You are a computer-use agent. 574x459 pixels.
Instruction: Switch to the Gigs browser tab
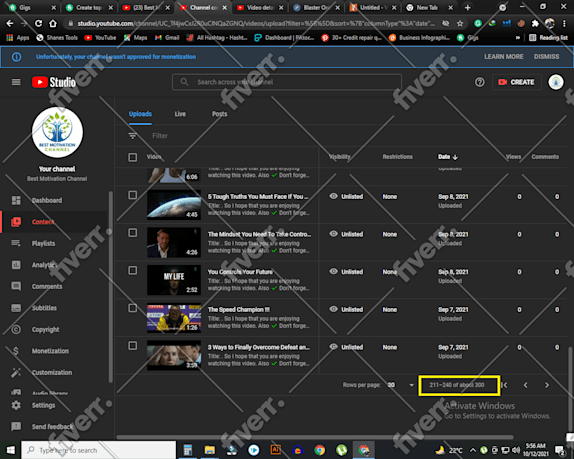32,7
